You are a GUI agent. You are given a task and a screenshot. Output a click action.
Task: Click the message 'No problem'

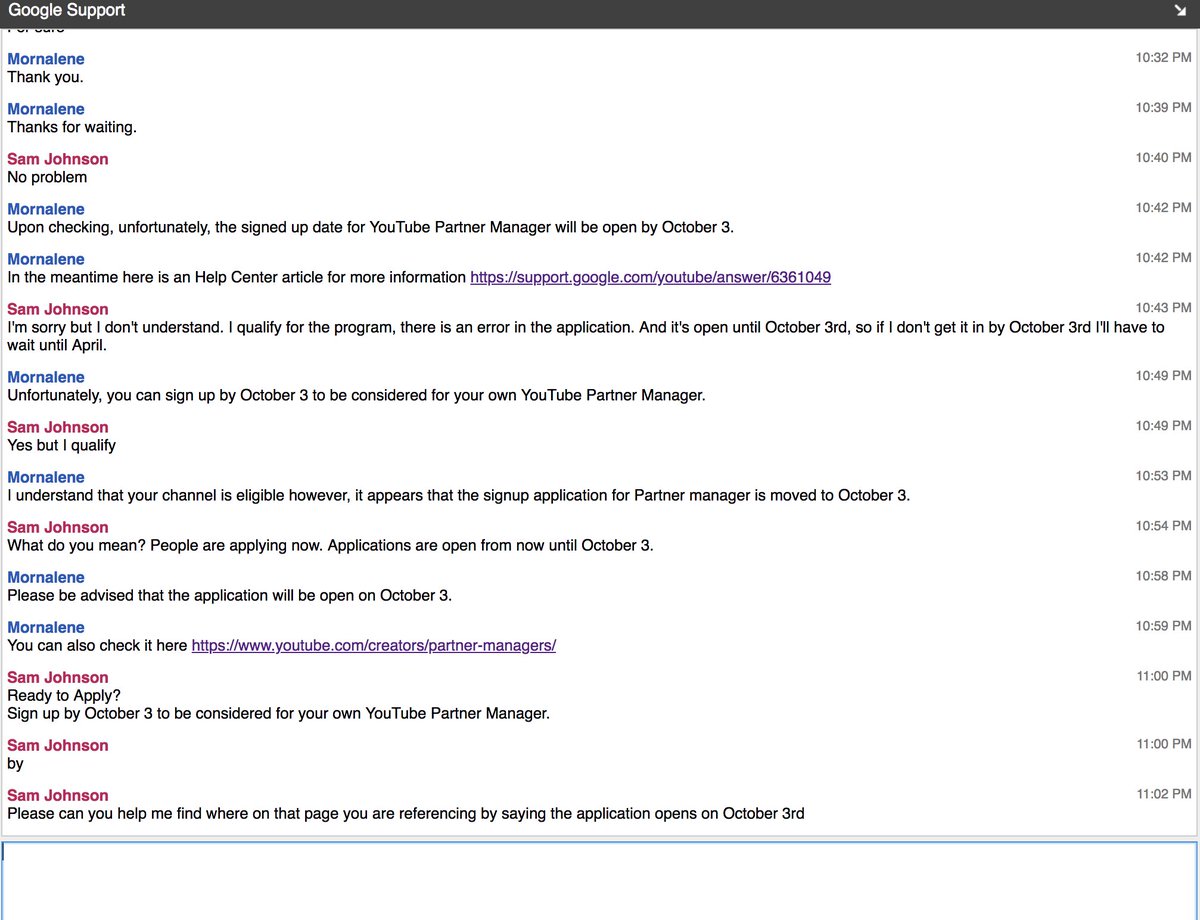click(x=47, y=177)
